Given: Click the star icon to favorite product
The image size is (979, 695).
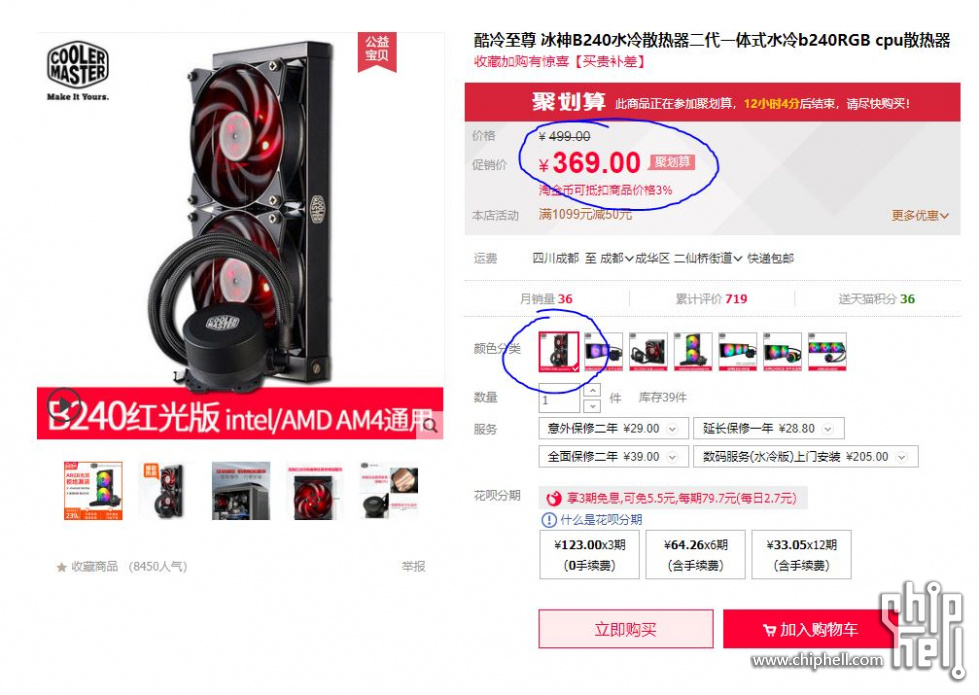Looking at the screenshot, I should coord(61,567).
